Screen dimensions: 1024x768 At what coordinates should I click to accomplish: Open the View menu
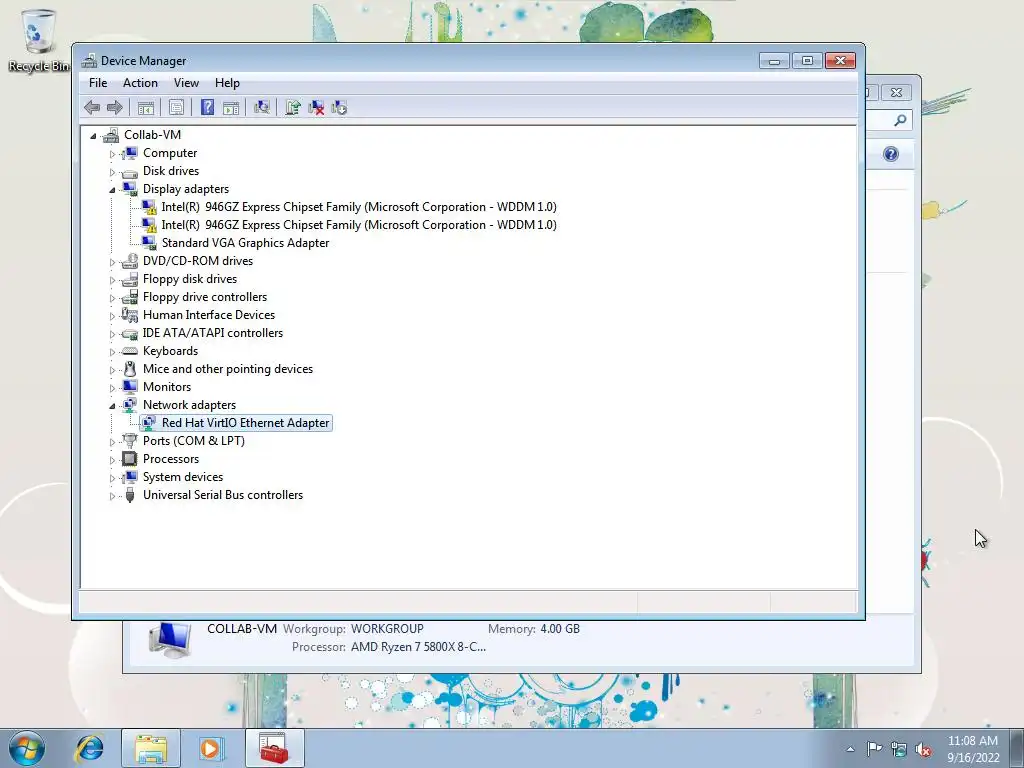click(186, 83)
